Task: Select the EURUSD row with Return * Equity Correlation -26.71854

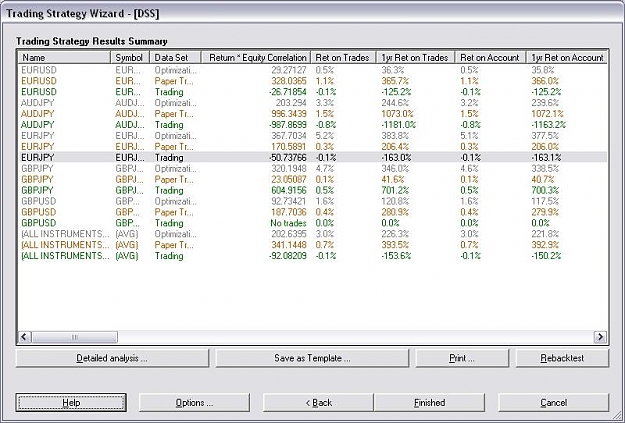Action: [x=312, y=92]
